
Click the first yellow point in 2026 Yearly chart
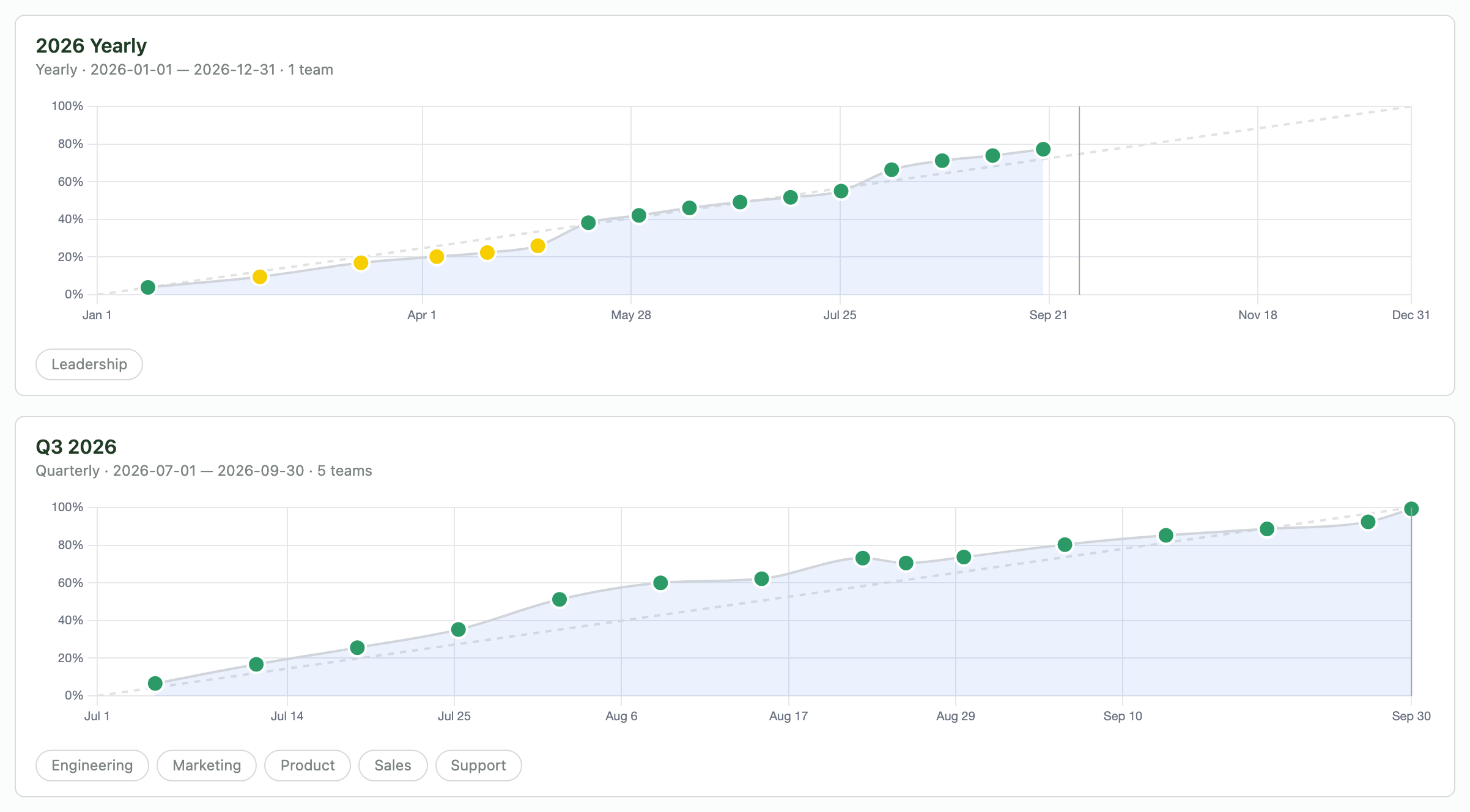click(x=260, y=277)
